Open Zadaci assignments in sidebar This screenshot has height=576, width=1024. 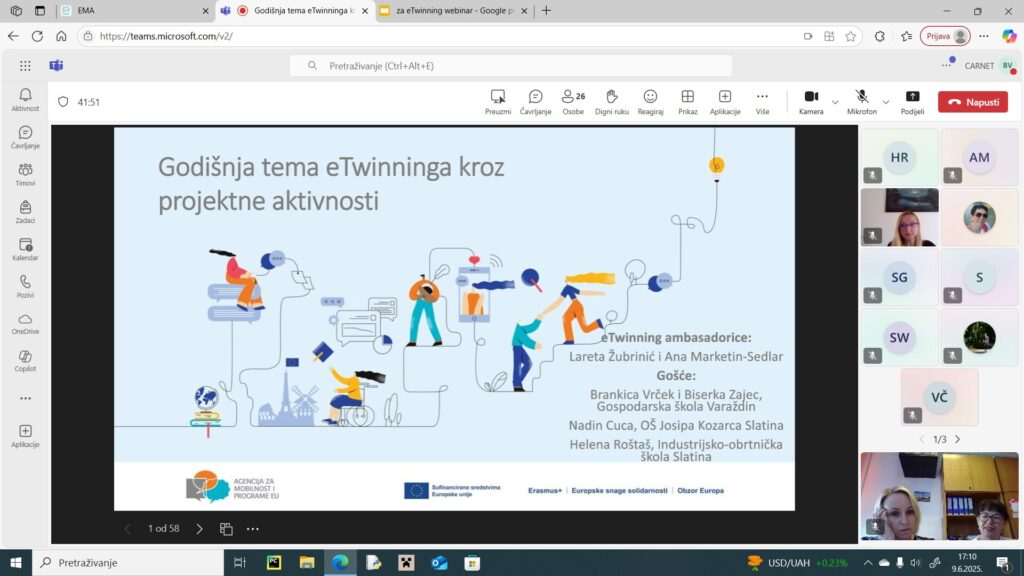(x=25, y=212)
